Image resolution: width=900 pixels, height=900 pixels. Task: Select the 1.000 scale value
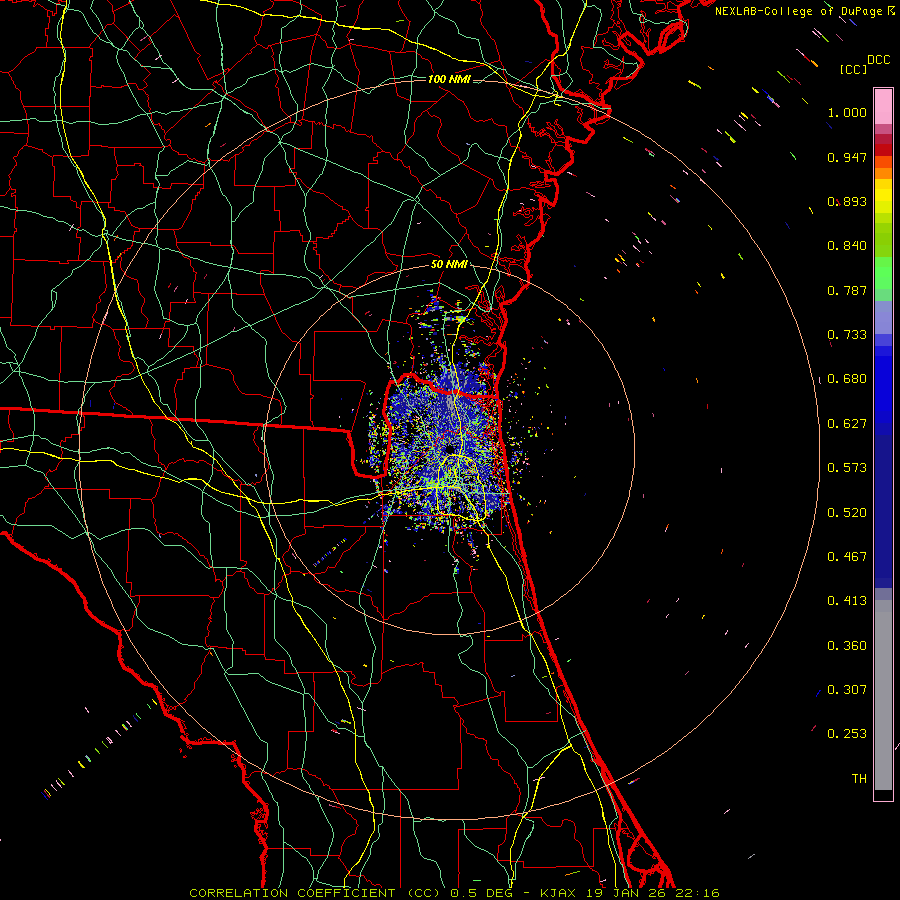[847, 112]
